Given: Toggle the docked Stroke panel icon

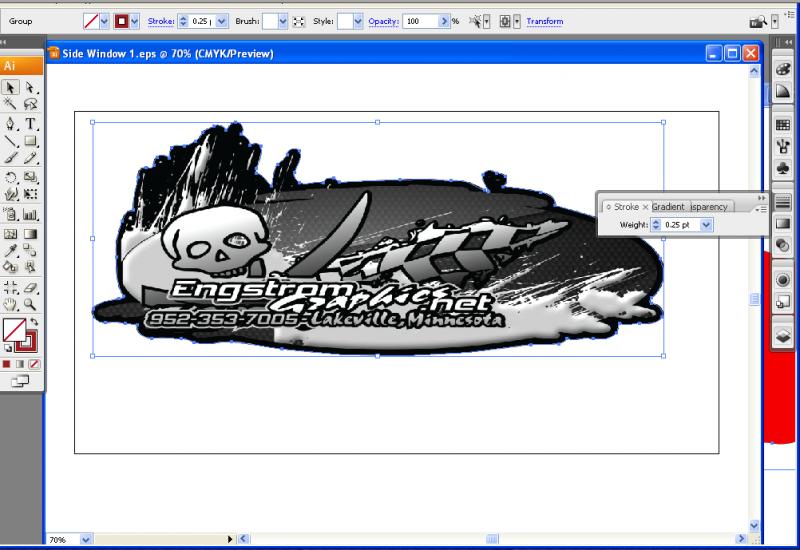Looking at the screenshot, I should coord(783,203).
